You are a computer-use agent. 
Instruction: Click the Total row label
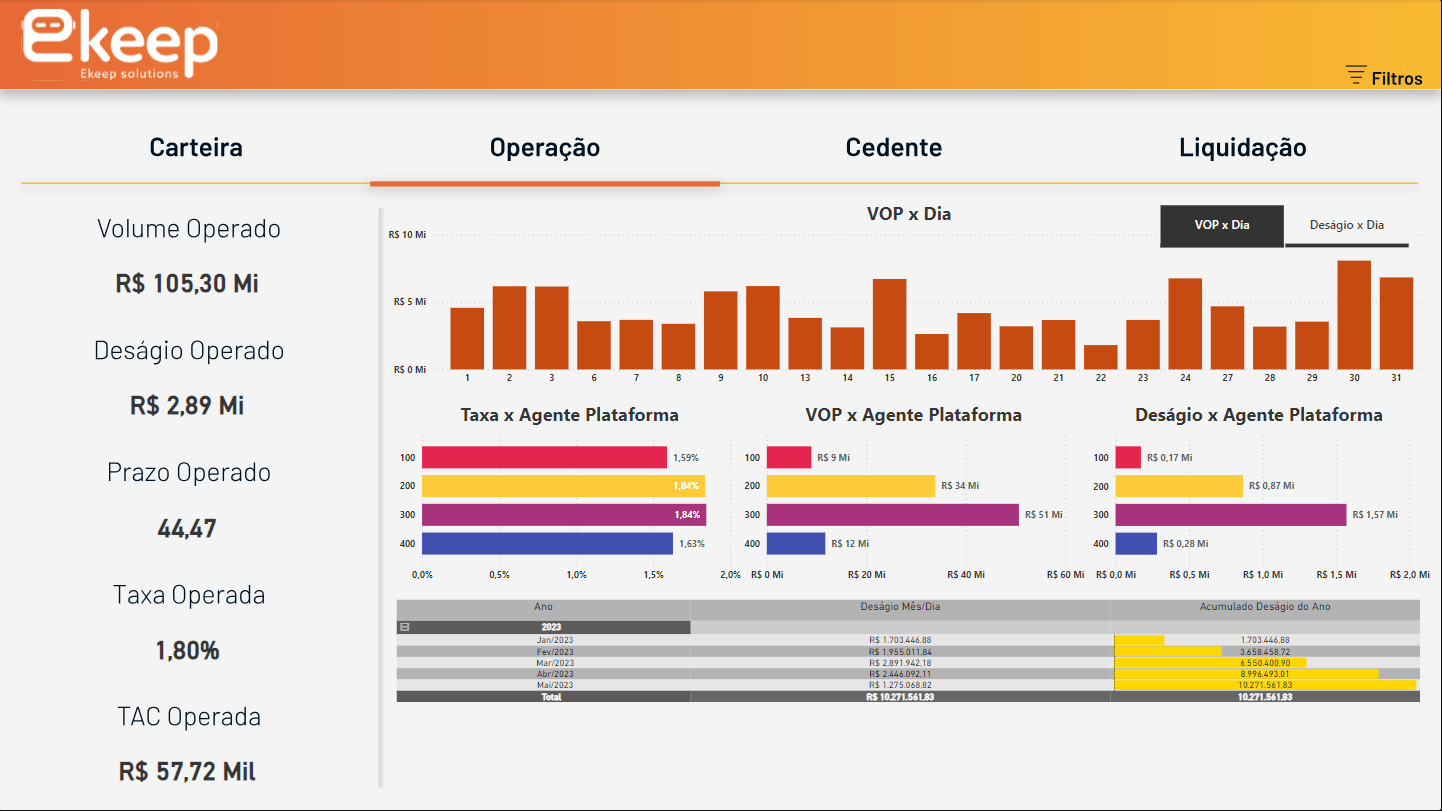(x=552, y=697)
